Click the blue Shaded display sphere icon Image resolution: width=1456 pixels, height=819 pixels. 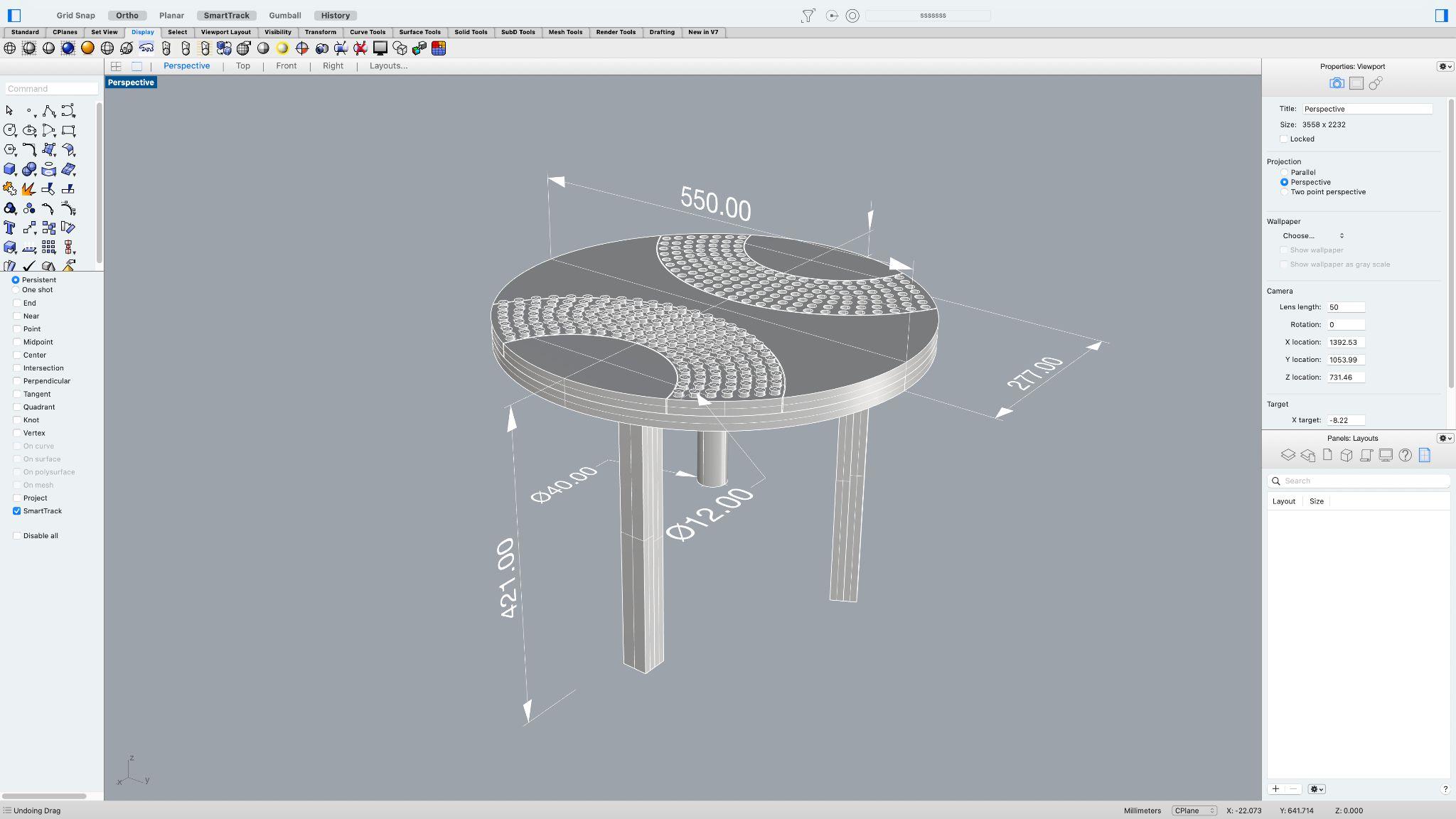tap(68, 48)
